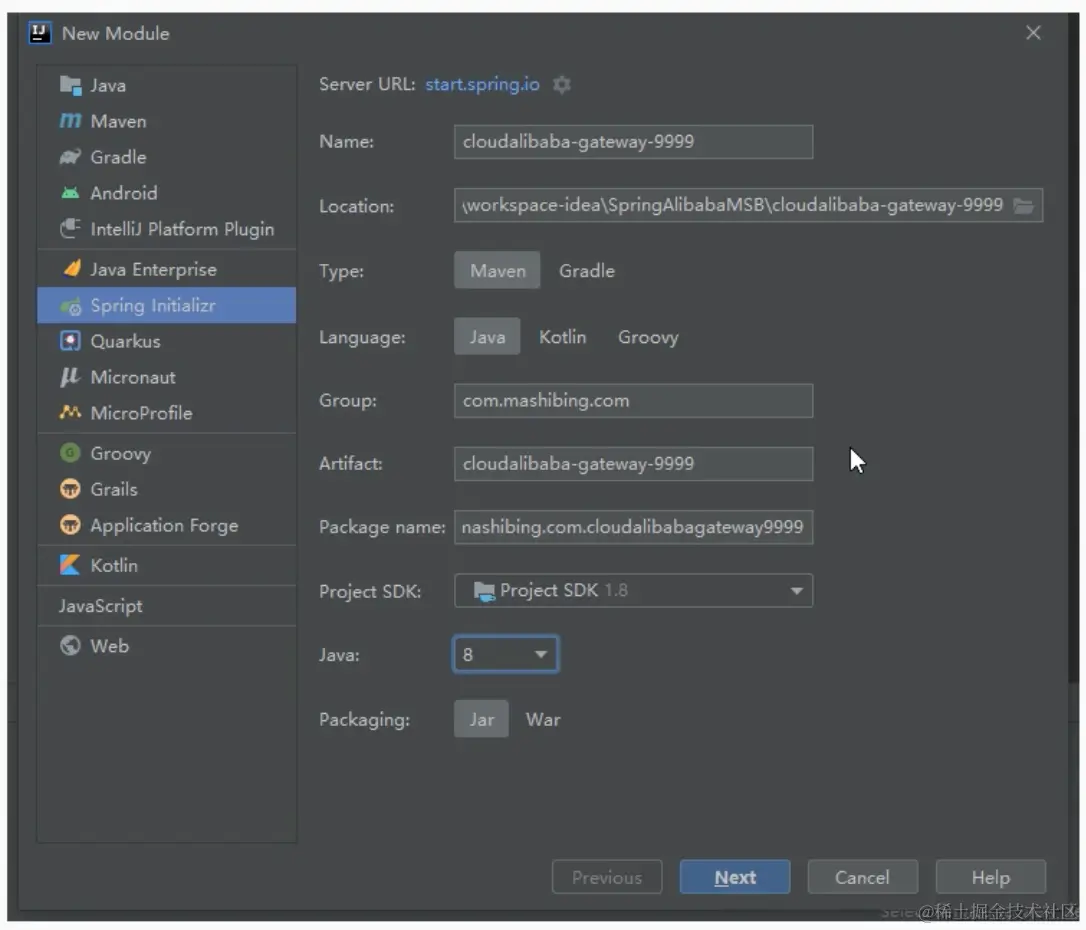Open the Java version dropdown

(x=506, y=654)
